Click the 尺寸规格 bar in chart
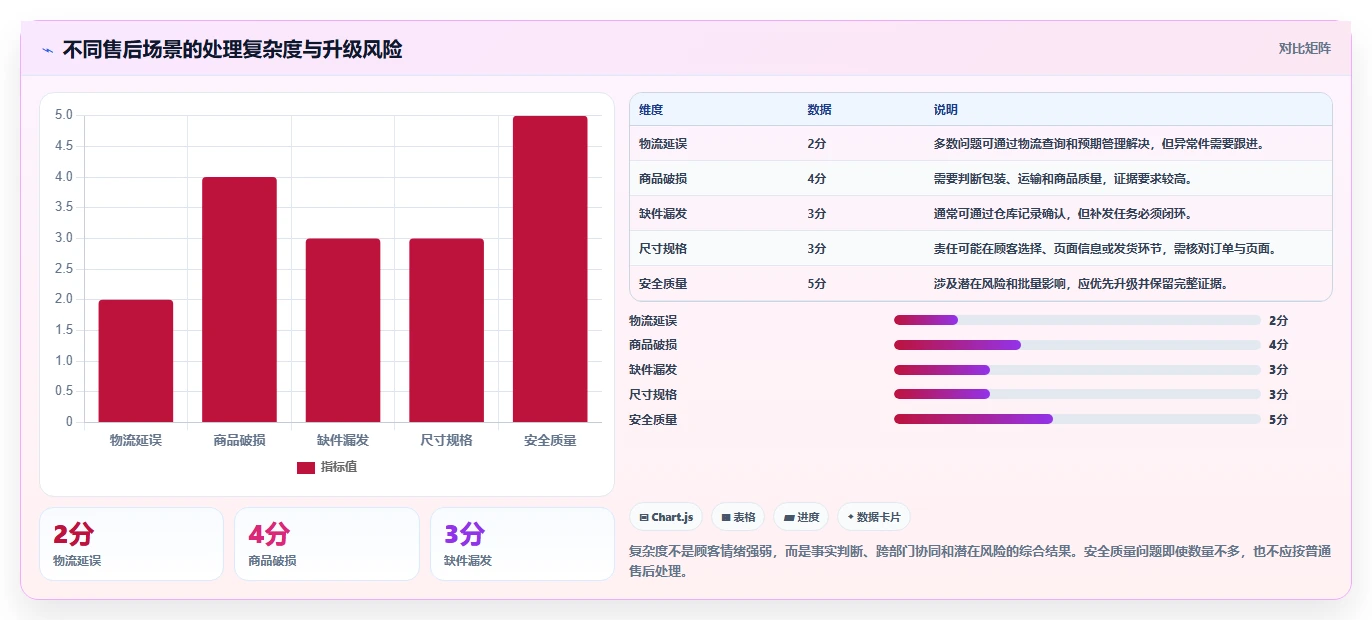1372x620 pixels. click(446, 330)
